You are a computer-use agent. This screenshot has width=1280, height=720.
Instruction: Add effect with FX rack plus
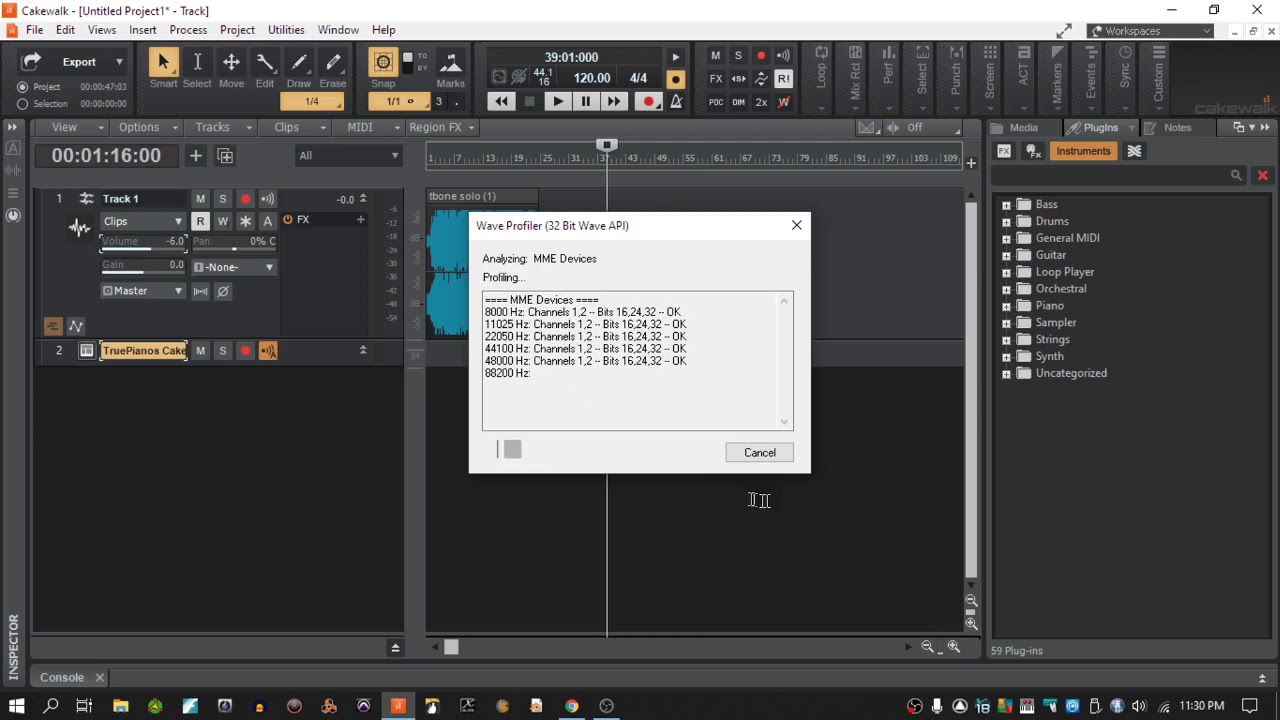click(361, 220)
